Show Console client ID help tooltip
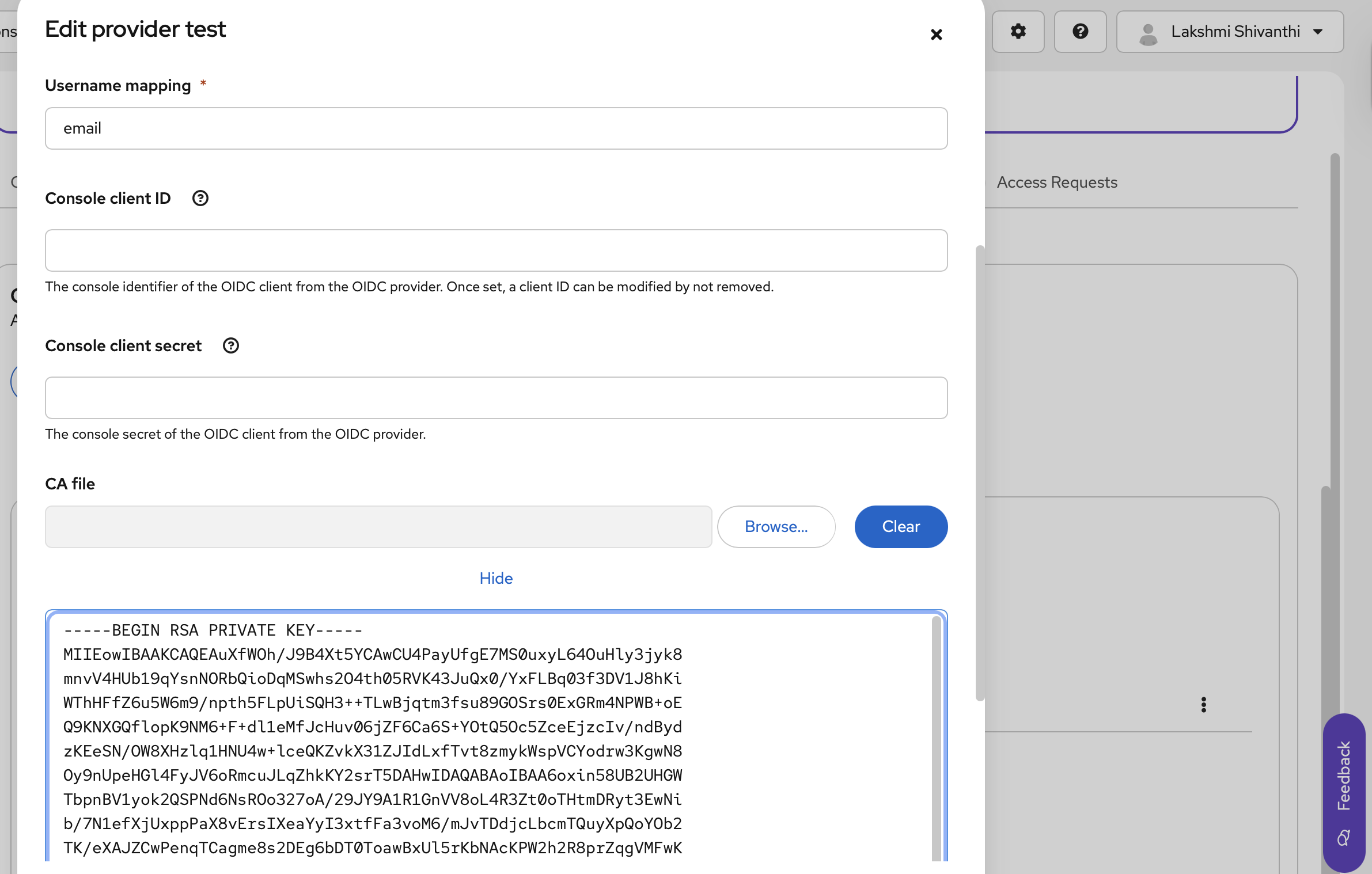Screen dimensions: 1372x874 click(x=200, y=198)
